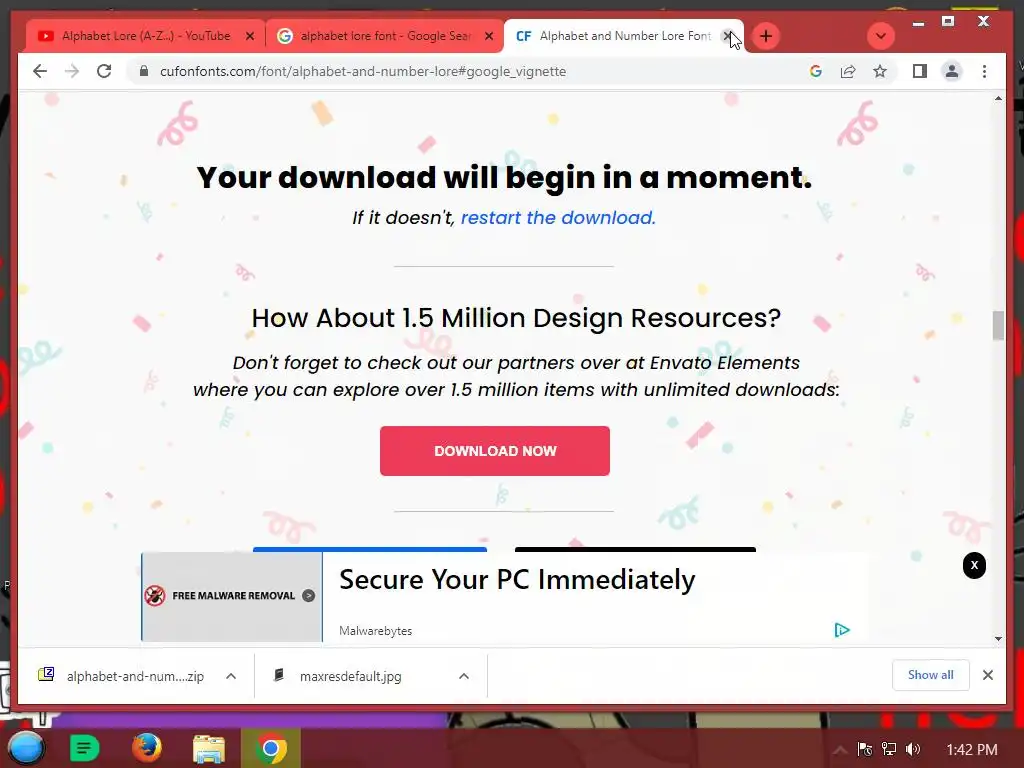Open the Chrome three-dot menu
Viewport: 1024px width, 768px height.
click(984, 71)
